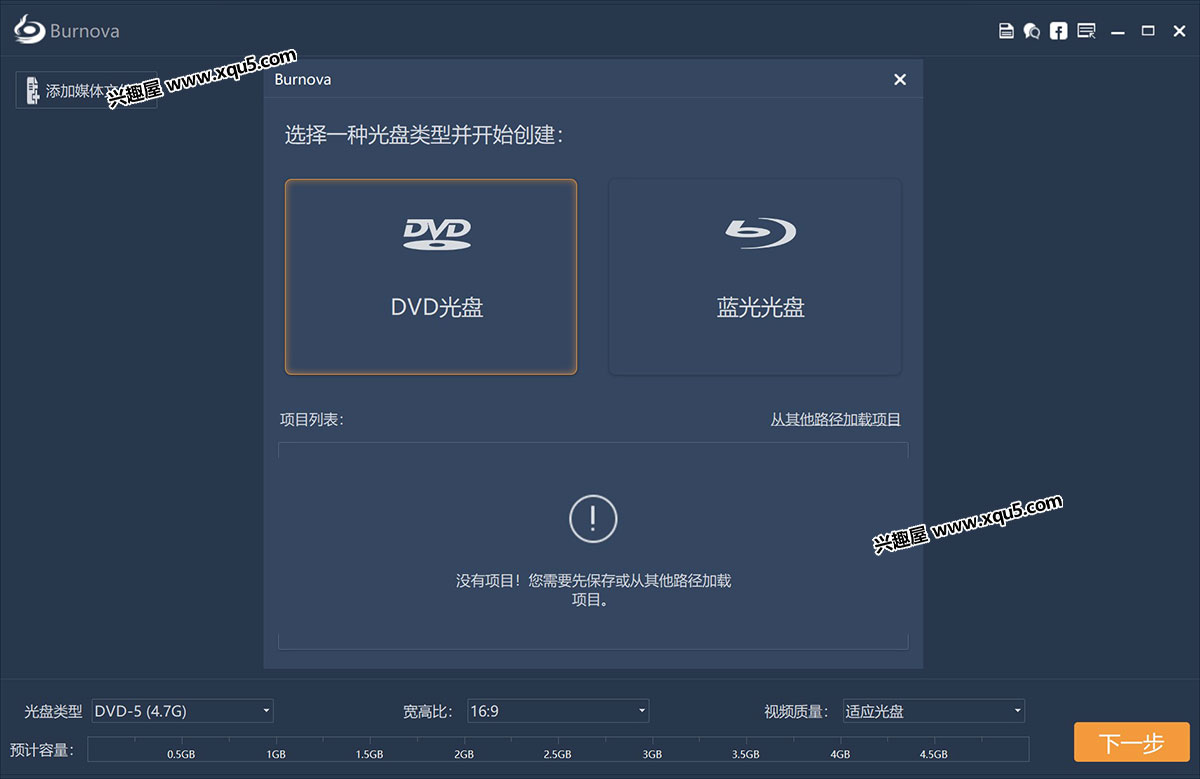Click the exclamation mark notice icon
Image resolution: width=1200 pixels, height=779 pixels.
pyautogui.click(x=593, y=518)
